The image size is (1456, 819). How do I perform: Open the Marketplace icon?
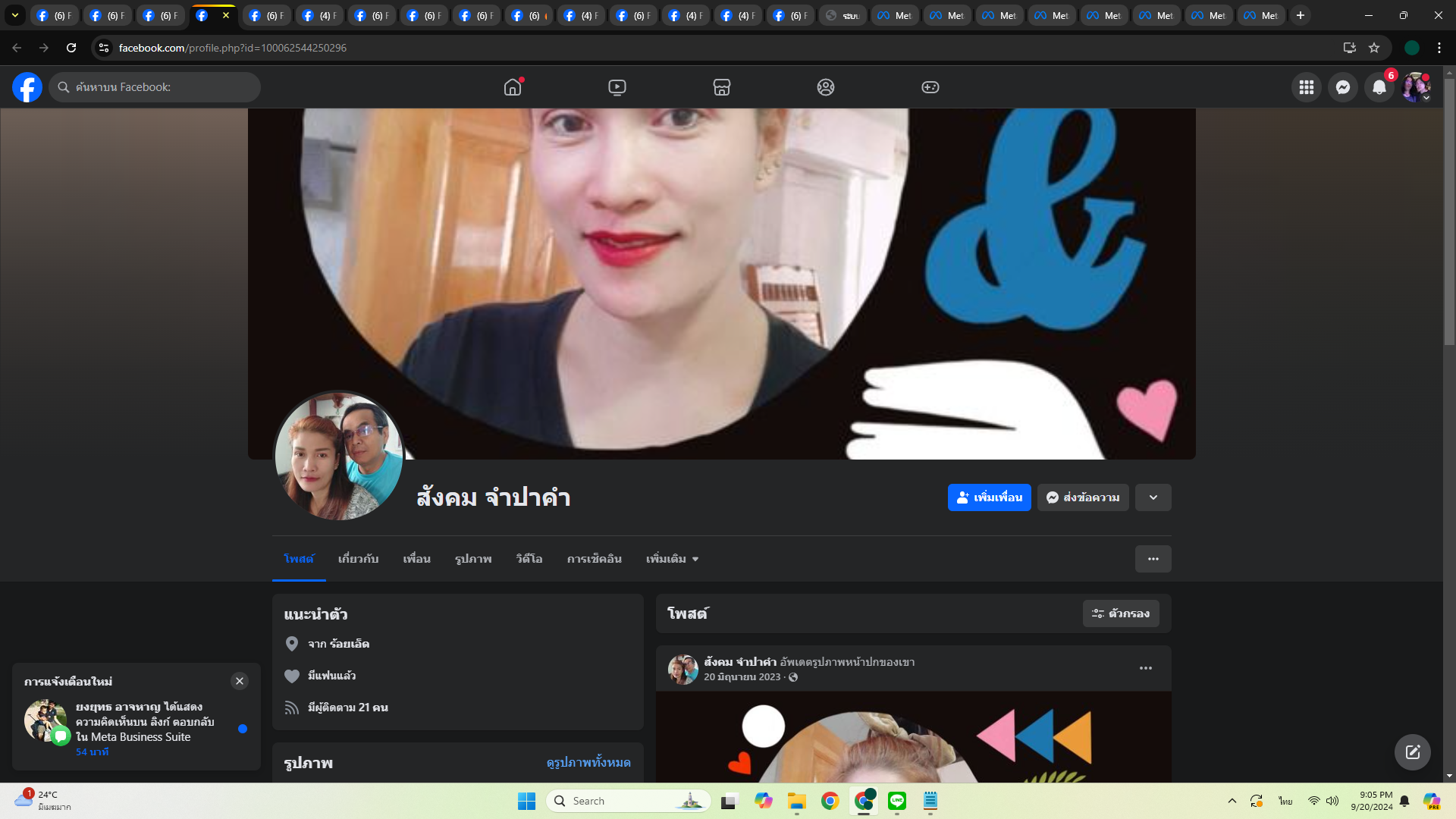pyautogui.click(x=721, y=87)
